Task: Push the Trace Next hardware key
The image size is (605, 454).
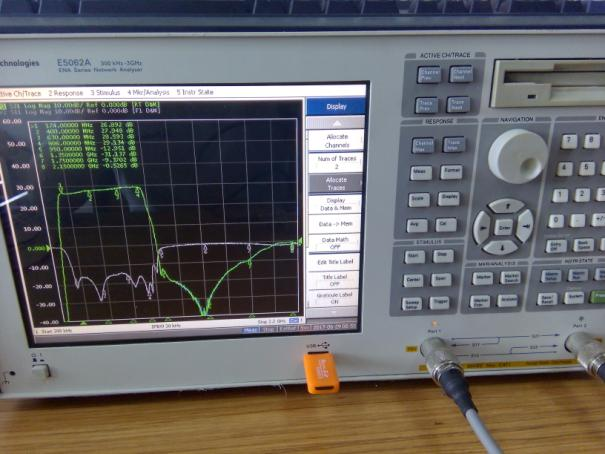Action: 458,104
